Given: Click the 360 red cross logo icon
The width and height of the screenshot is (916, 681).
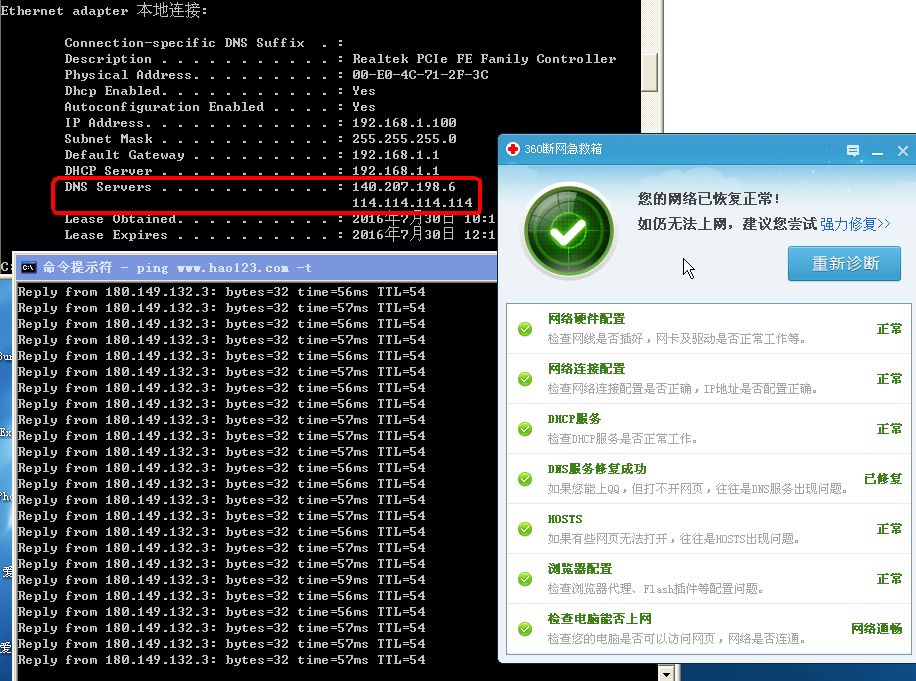Looking at the screenshot, I should (x=513, y=149).
